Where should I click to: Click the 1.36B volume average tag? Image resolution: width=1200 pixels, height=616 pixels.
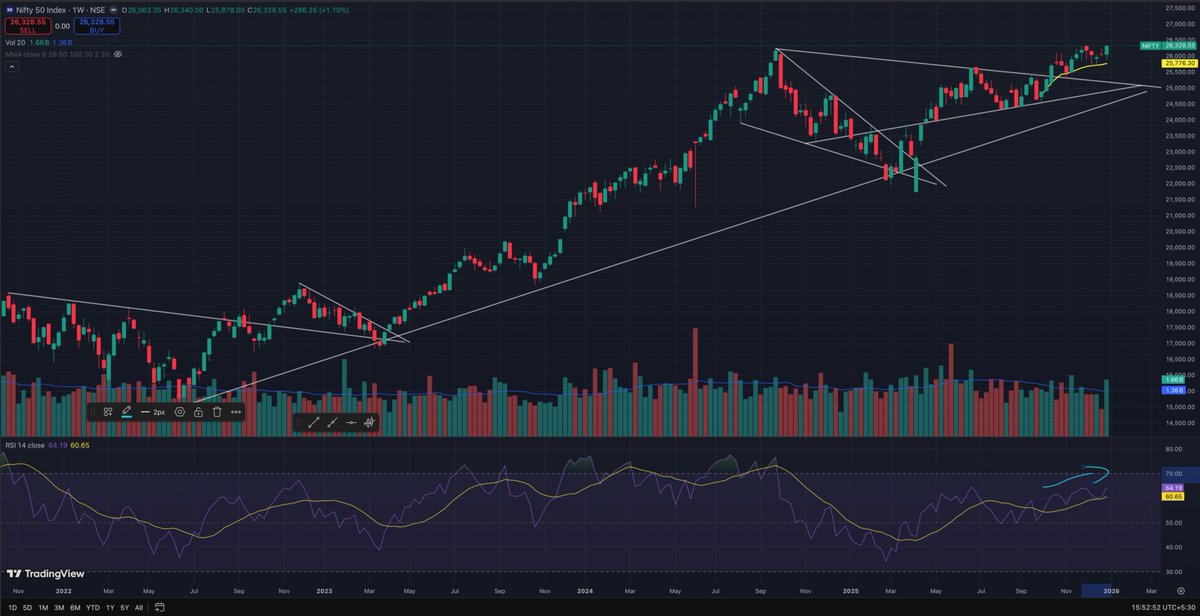click(1173, 390)
